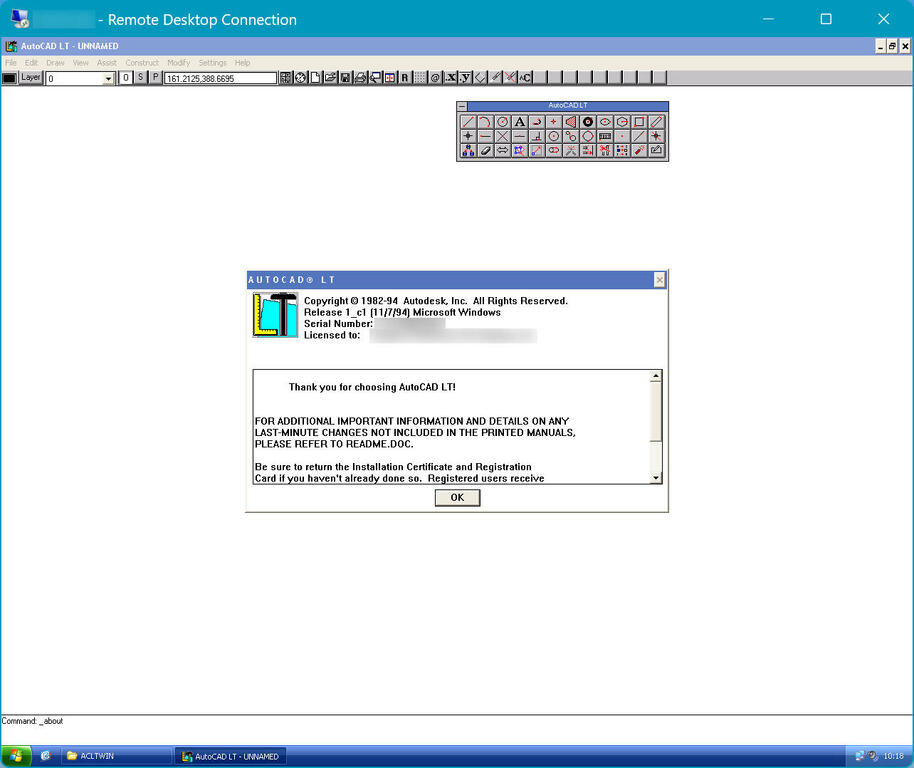Image resolution: width=914 pixels, height=768 pixels.
Task: Select the Point draw tool, top row
Action: click(x=553, y=122)
